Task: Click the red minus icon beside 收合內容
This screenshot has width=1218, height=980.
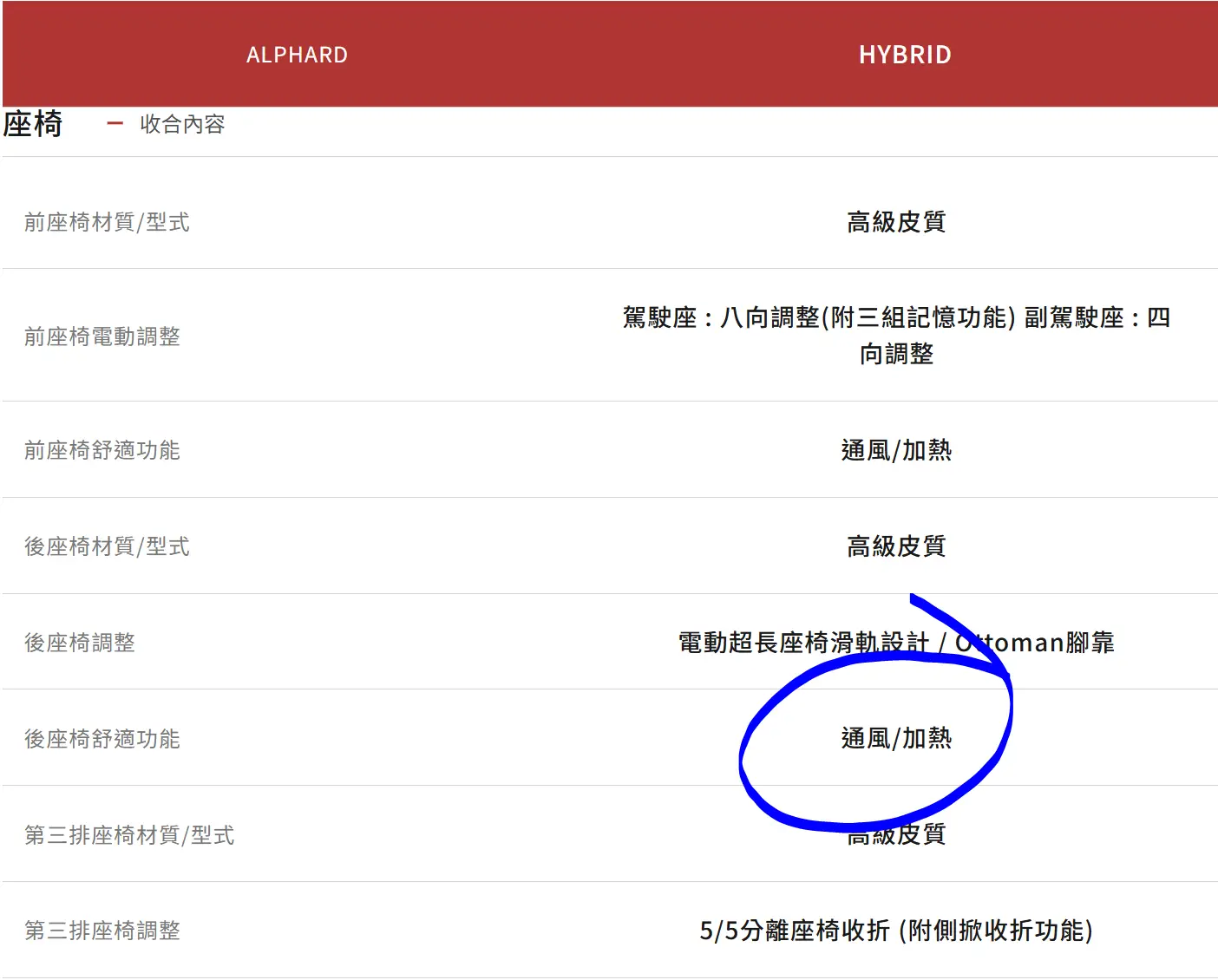Action: point(115,124)
